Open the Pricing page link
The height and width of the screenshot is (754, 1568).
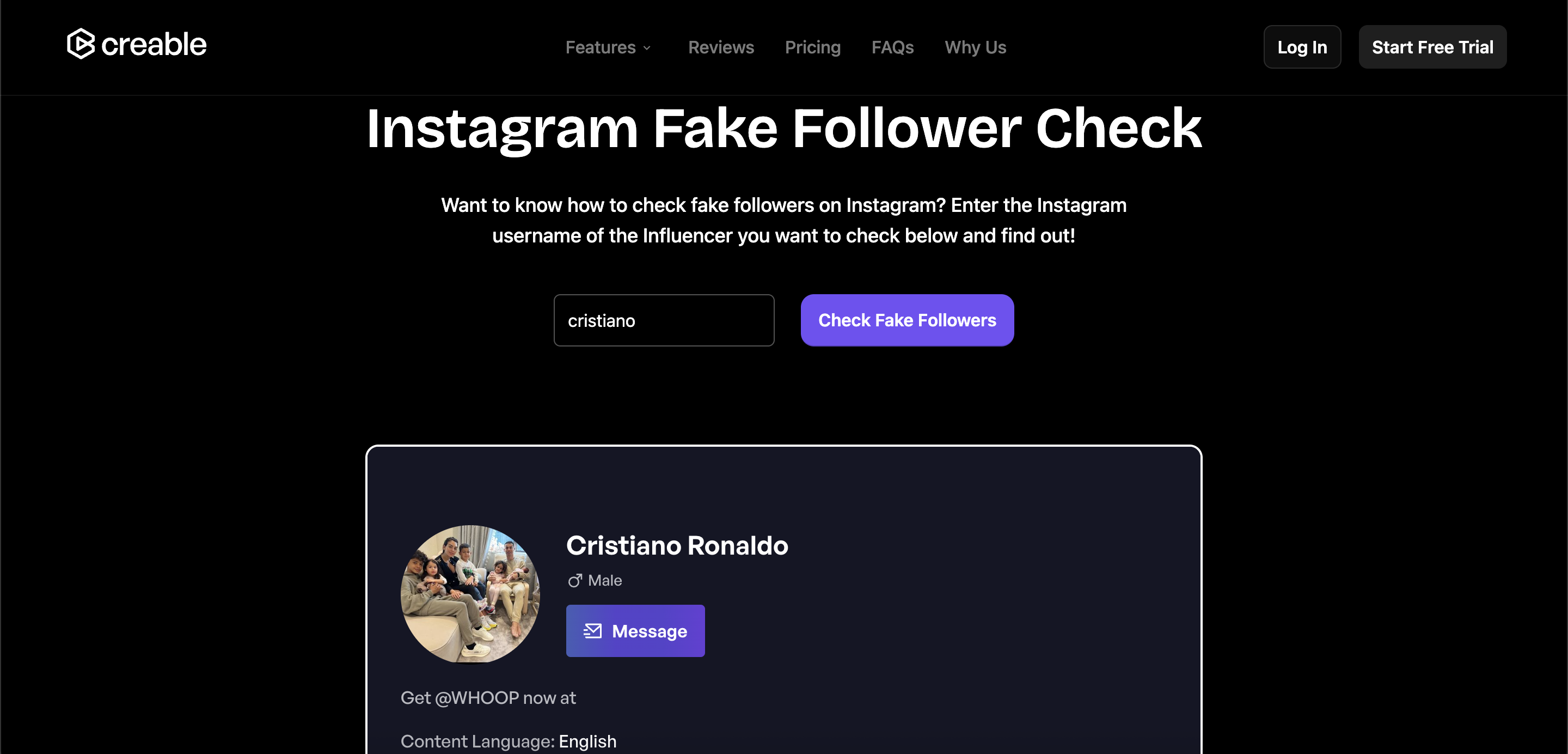813,47
